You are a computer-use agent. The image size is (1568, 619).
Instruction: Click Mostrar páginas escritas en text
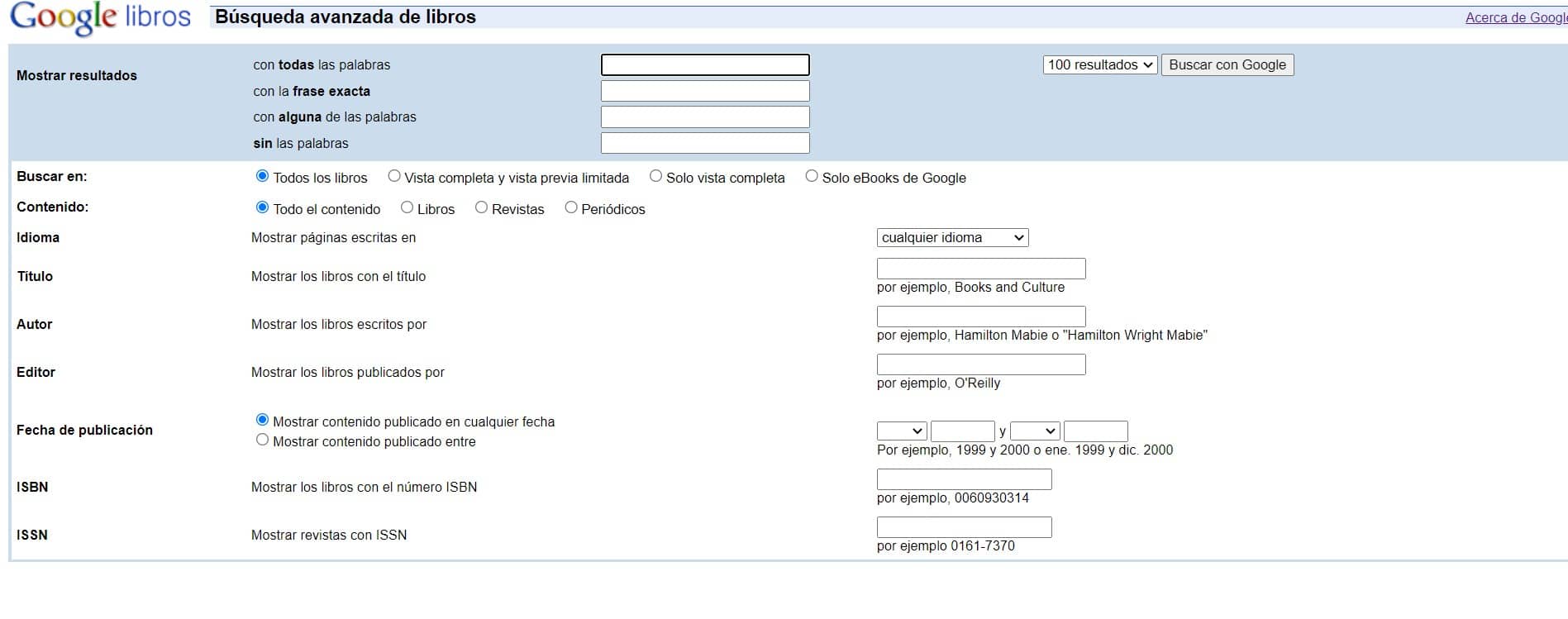(x=333, y=237)
